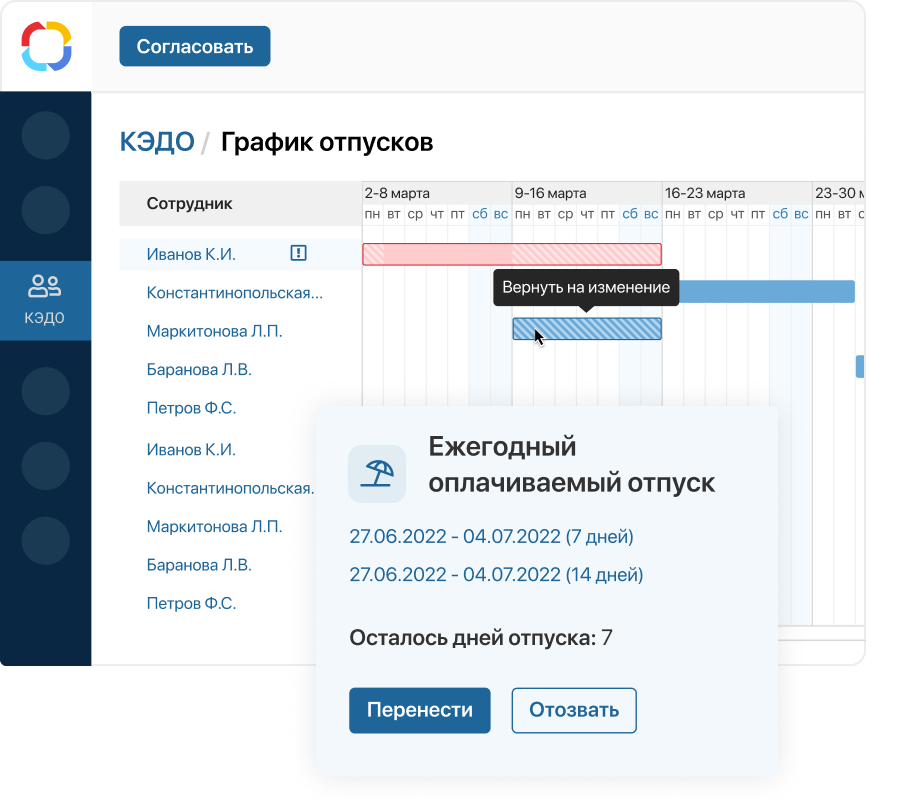
Task: Click the colorful app logo icon
Action: [x=46, y=46]
